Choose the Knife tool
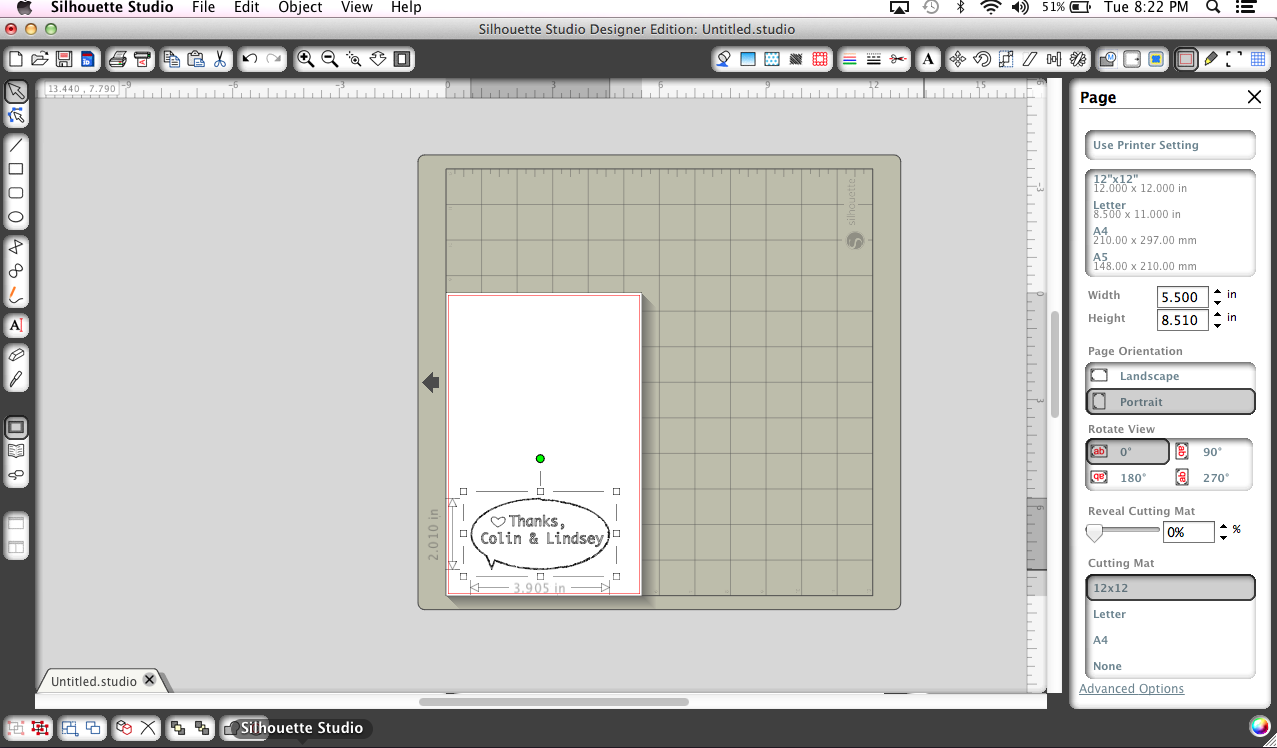The width and height of the screenshot is (1277, 748). pyautogui.click(x=16, y=379)
